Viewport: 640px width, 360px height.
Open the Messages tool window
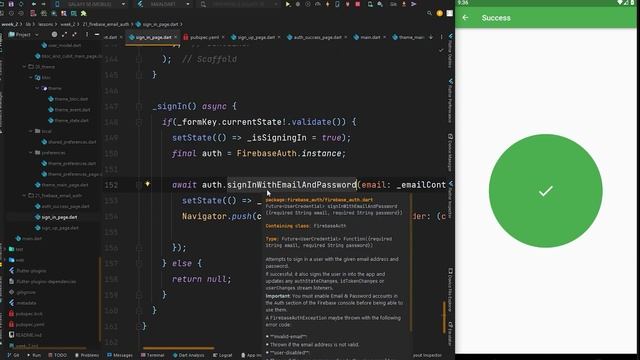pos(120,356)
